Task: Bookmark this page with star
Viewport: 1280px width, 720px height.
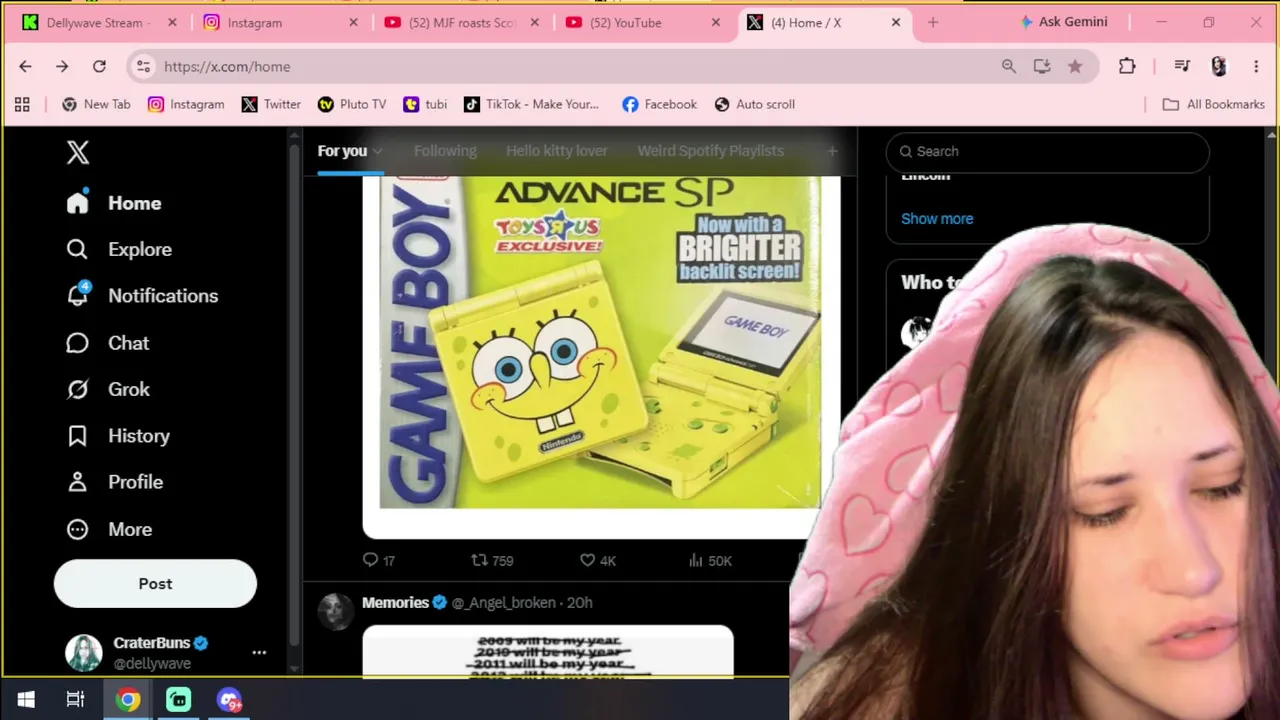Action: tap(1075, 66)
